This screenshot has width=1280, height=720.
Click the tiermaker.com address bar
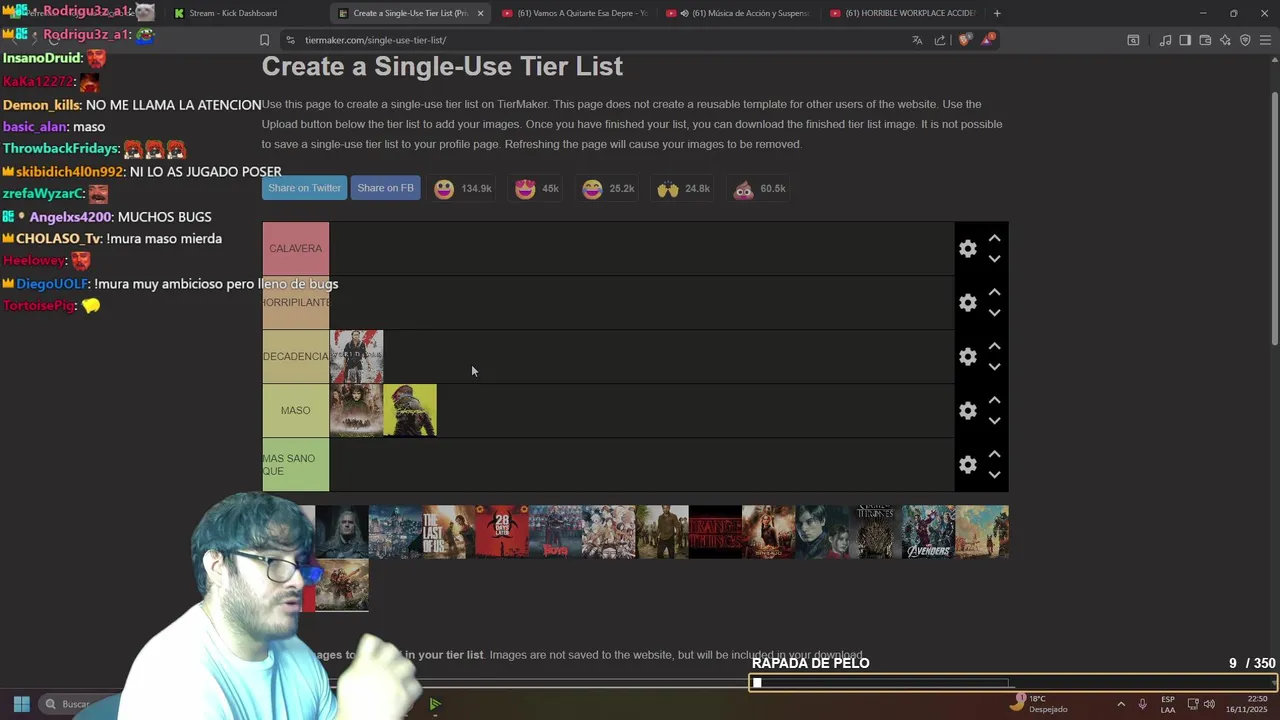[590, 40]
